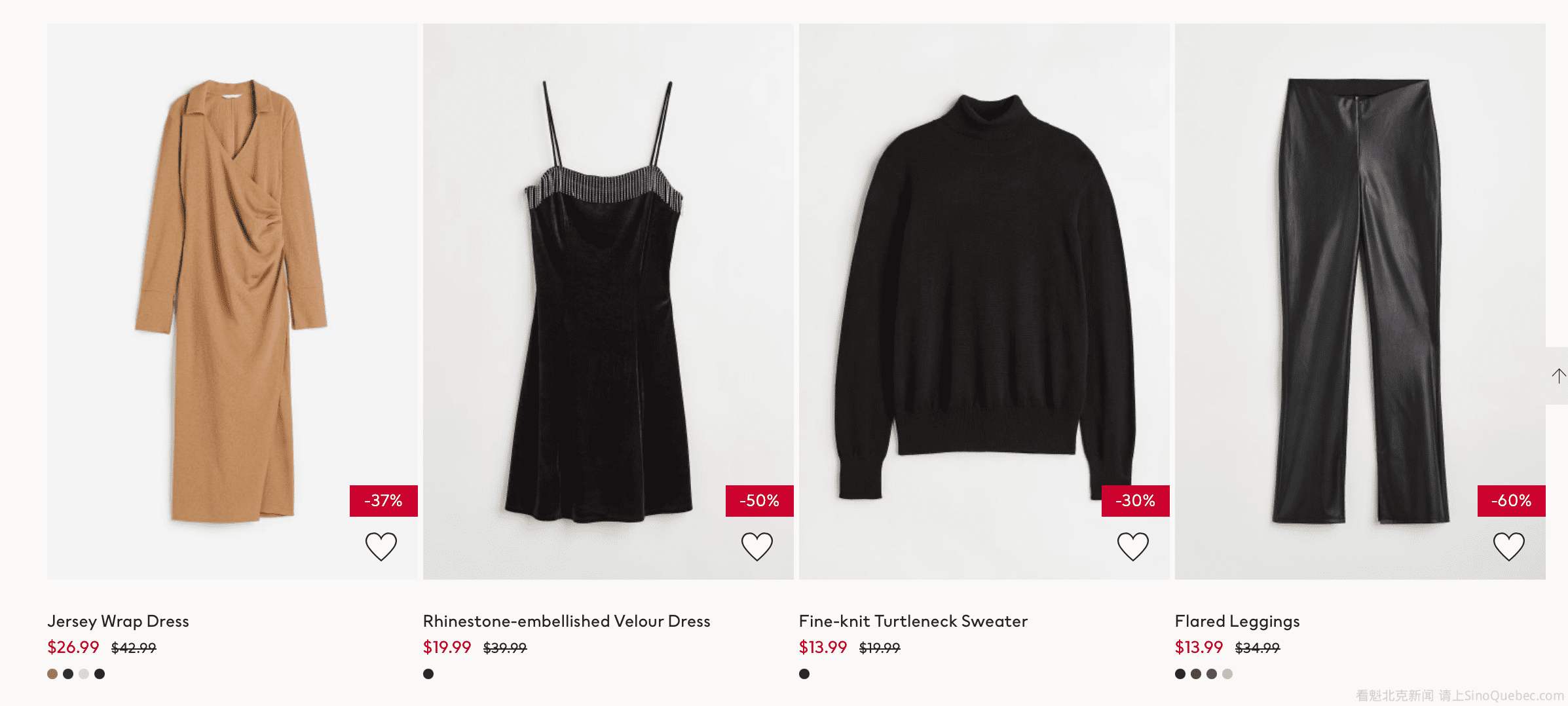The width and height of the screenshot is (1568, 706).
Task: Click the Fine-knit Turtleneck Sweater title
Action: (913, 621)
